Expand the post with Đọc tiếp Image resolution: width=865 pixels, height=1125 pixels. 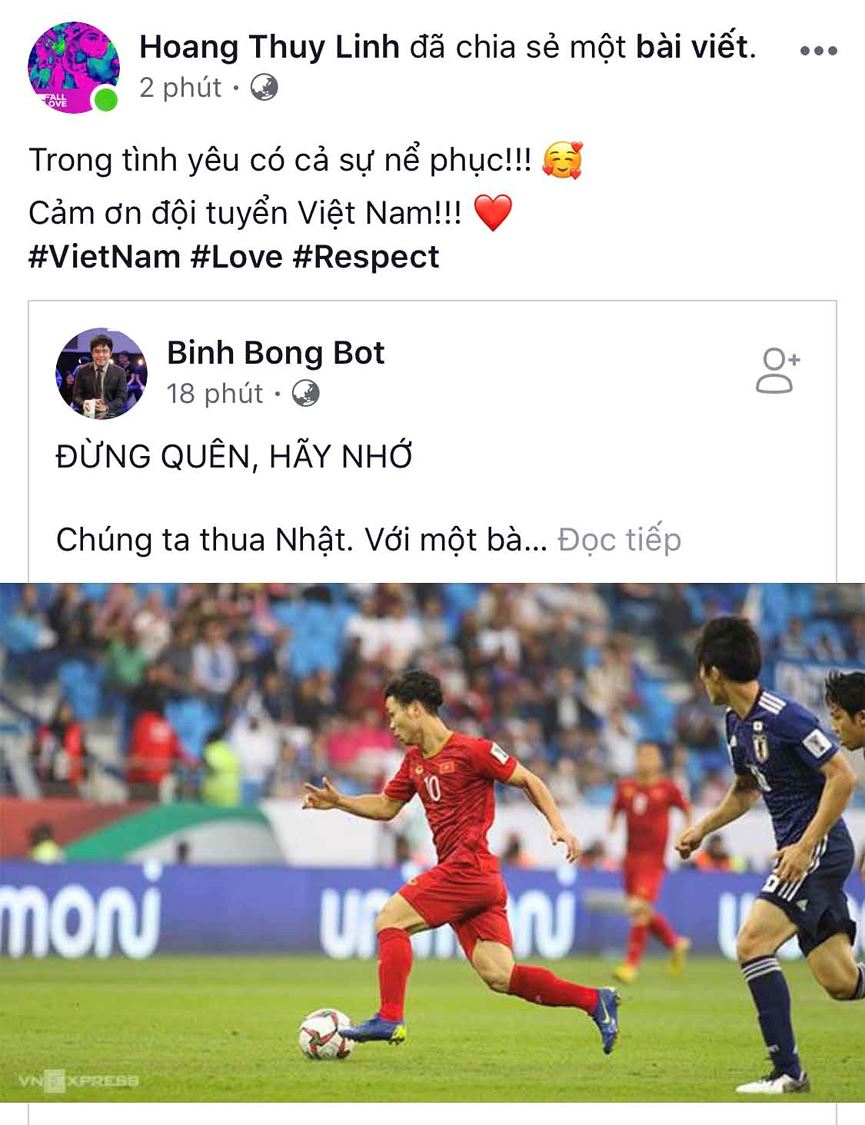click(620, 540)
